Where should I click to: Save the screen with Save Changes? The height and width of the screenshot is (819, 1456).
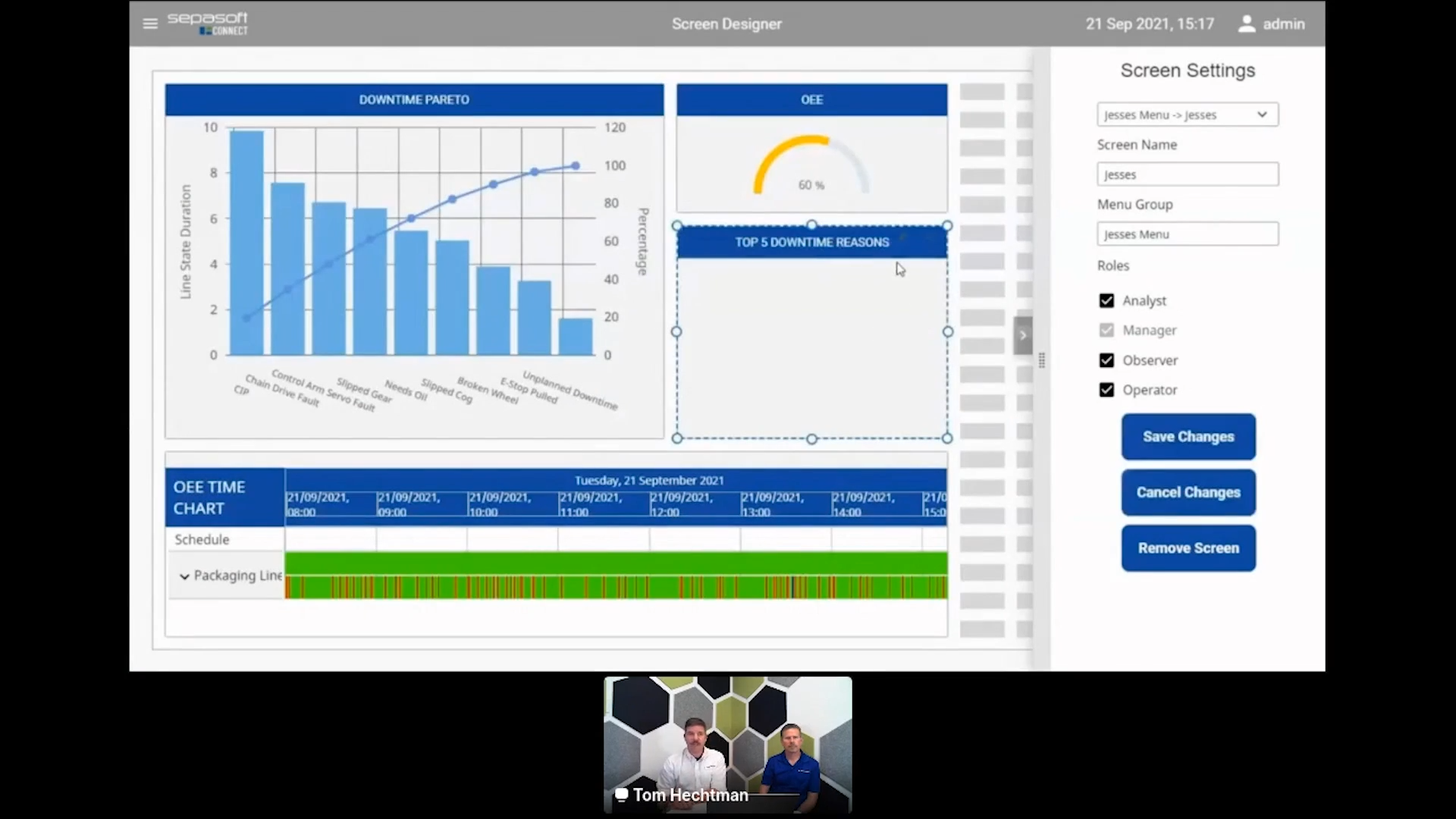[x=1188, y=437]
